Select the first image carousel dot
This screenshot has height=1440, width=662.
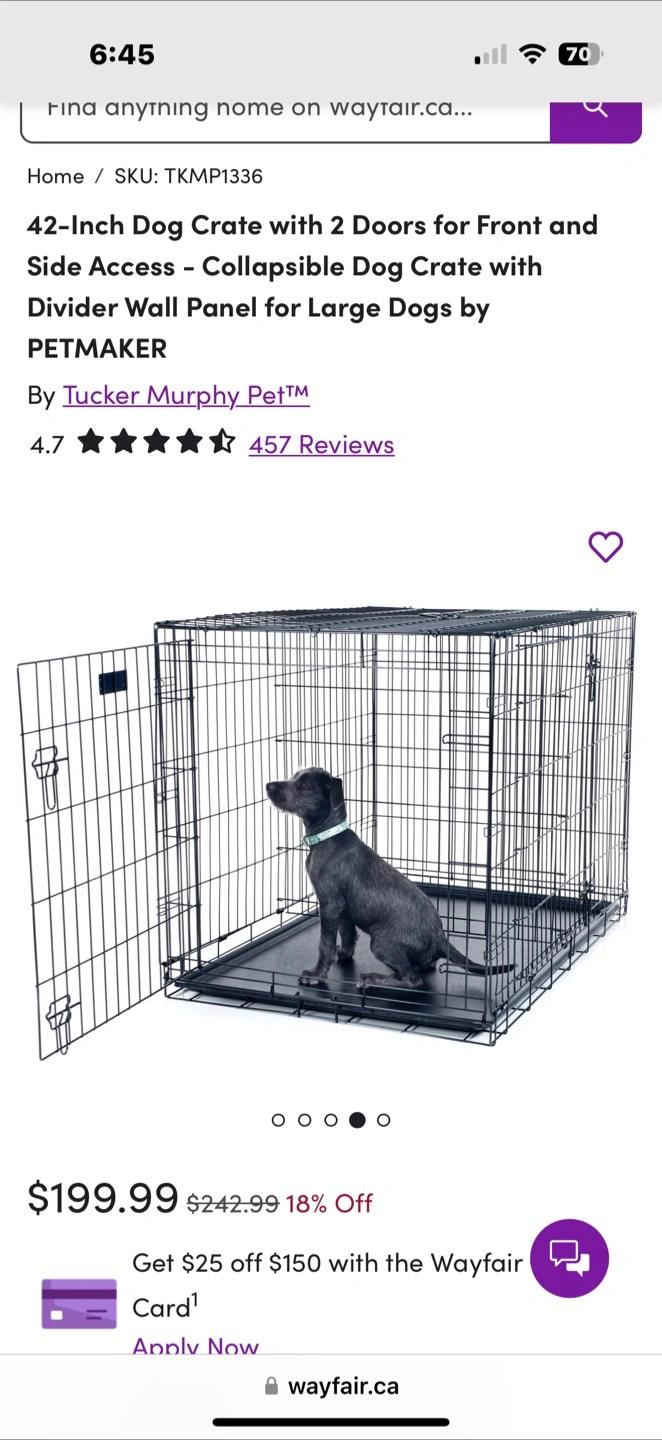click(x=278, y=1120)
